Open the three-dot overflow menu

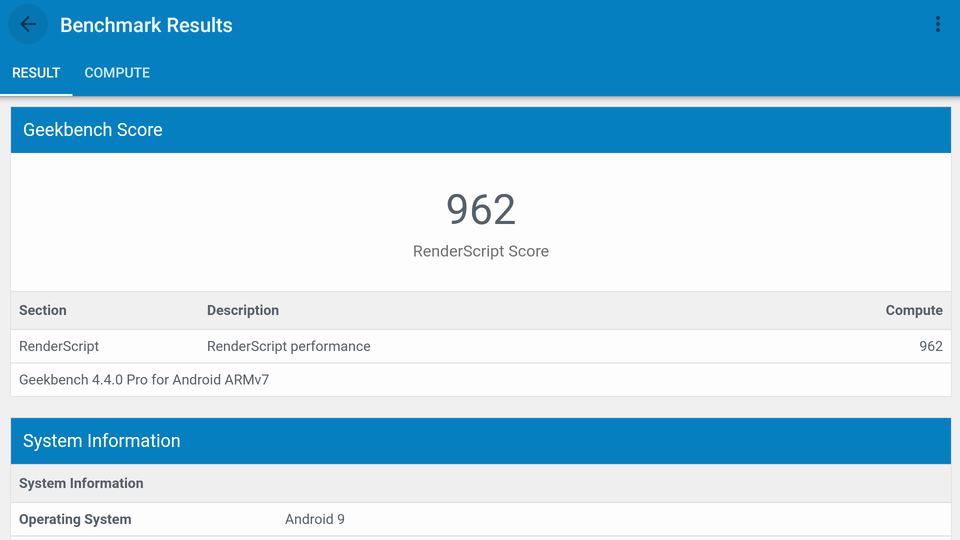click(x=937, y=24)
